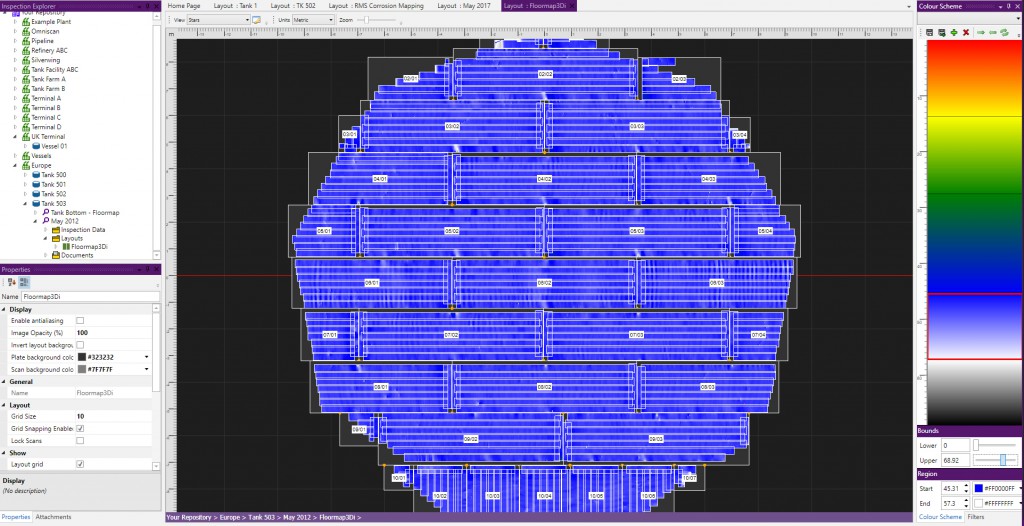Screen dimensions: 1024x526
Task: Select Tank 502 in the Inspection Explorer
Action: coord(53,194)
